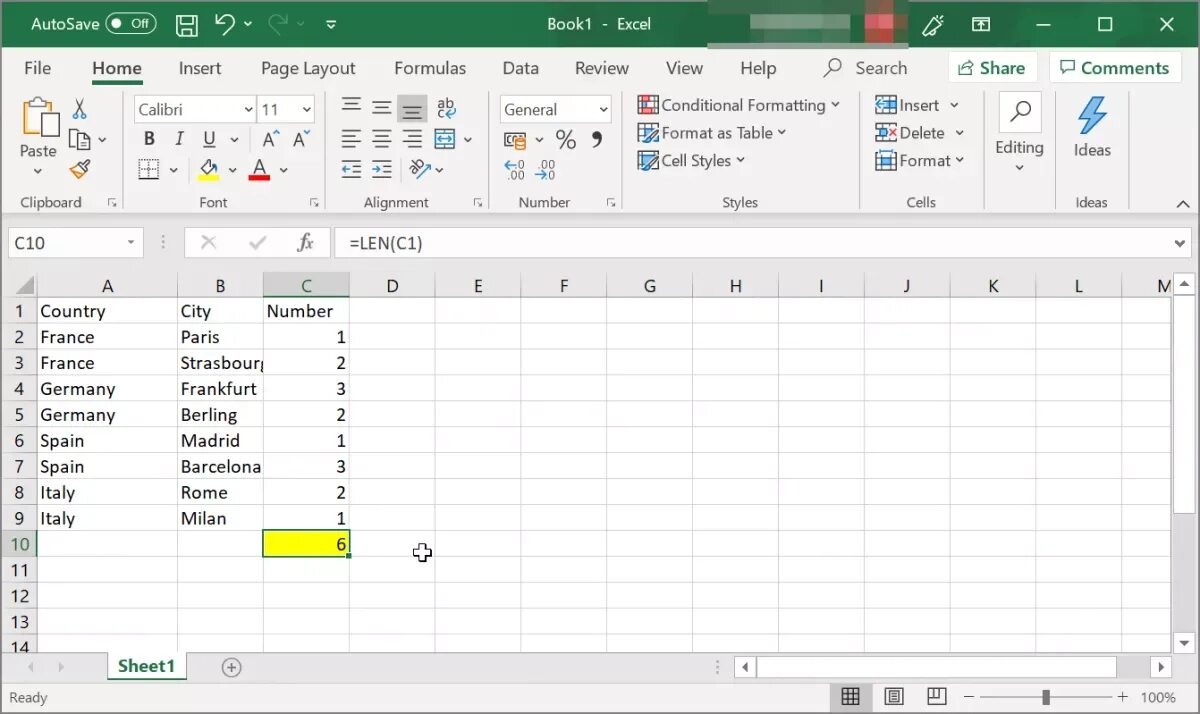Top align cell contents
This screenshot has width=1200, height=714.
351,107
